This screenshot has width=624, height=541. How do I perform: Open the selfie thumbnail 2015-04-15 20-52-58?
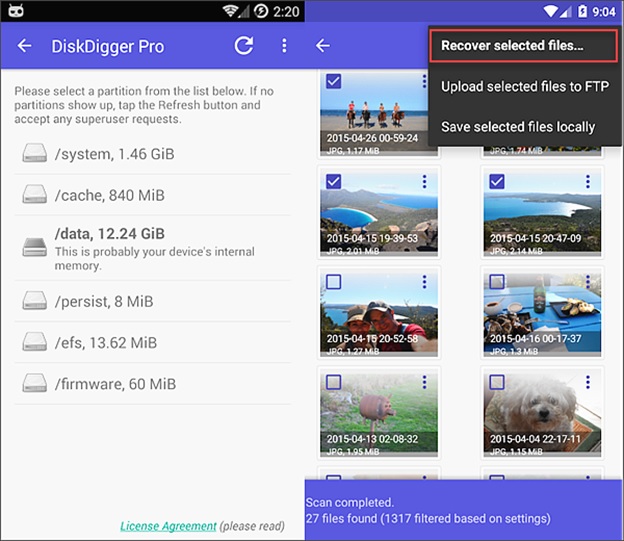[x=379, y=314]
